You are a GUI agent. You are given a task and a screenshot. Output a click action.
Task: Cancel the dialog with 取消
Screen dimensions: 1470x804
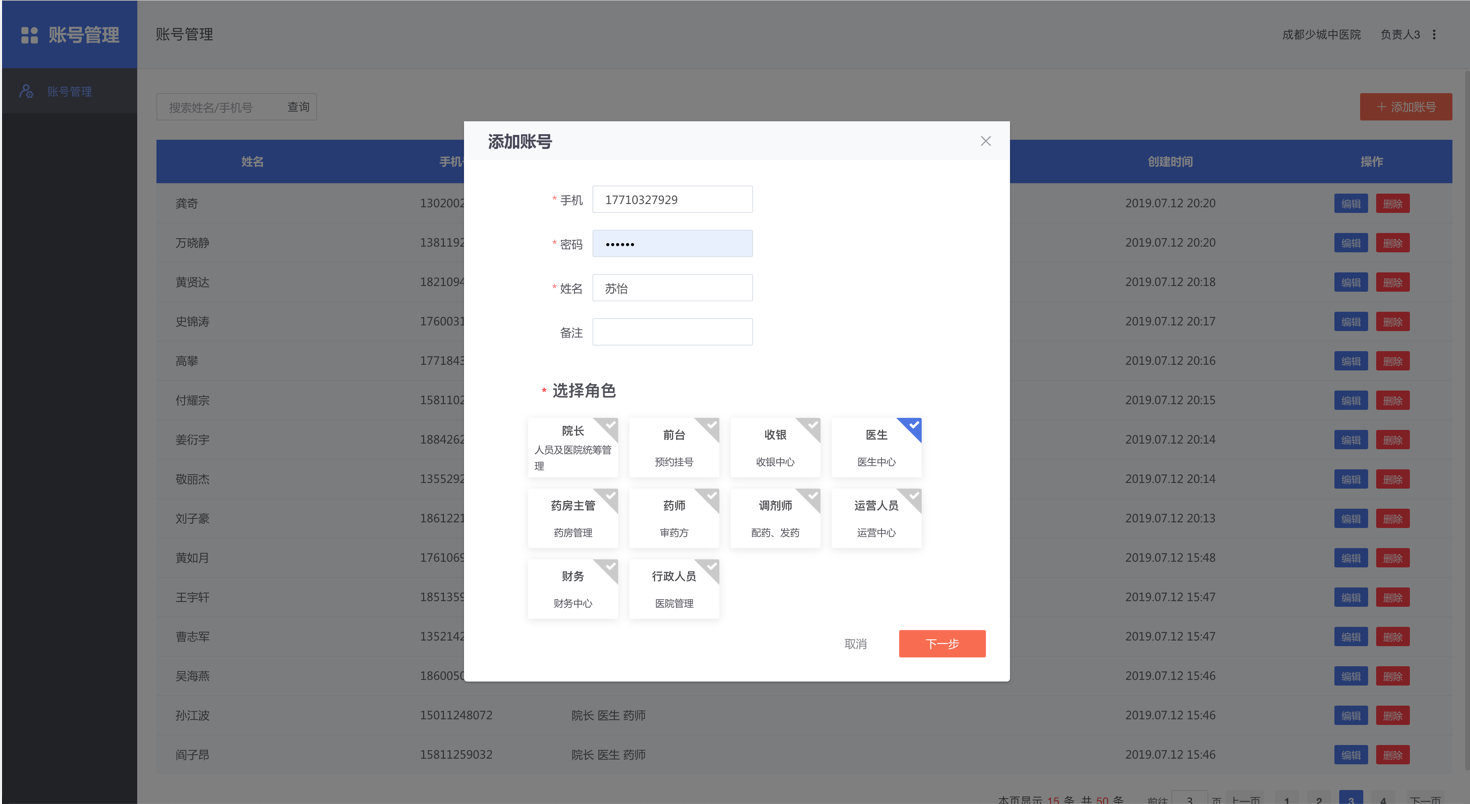(855, 644)
